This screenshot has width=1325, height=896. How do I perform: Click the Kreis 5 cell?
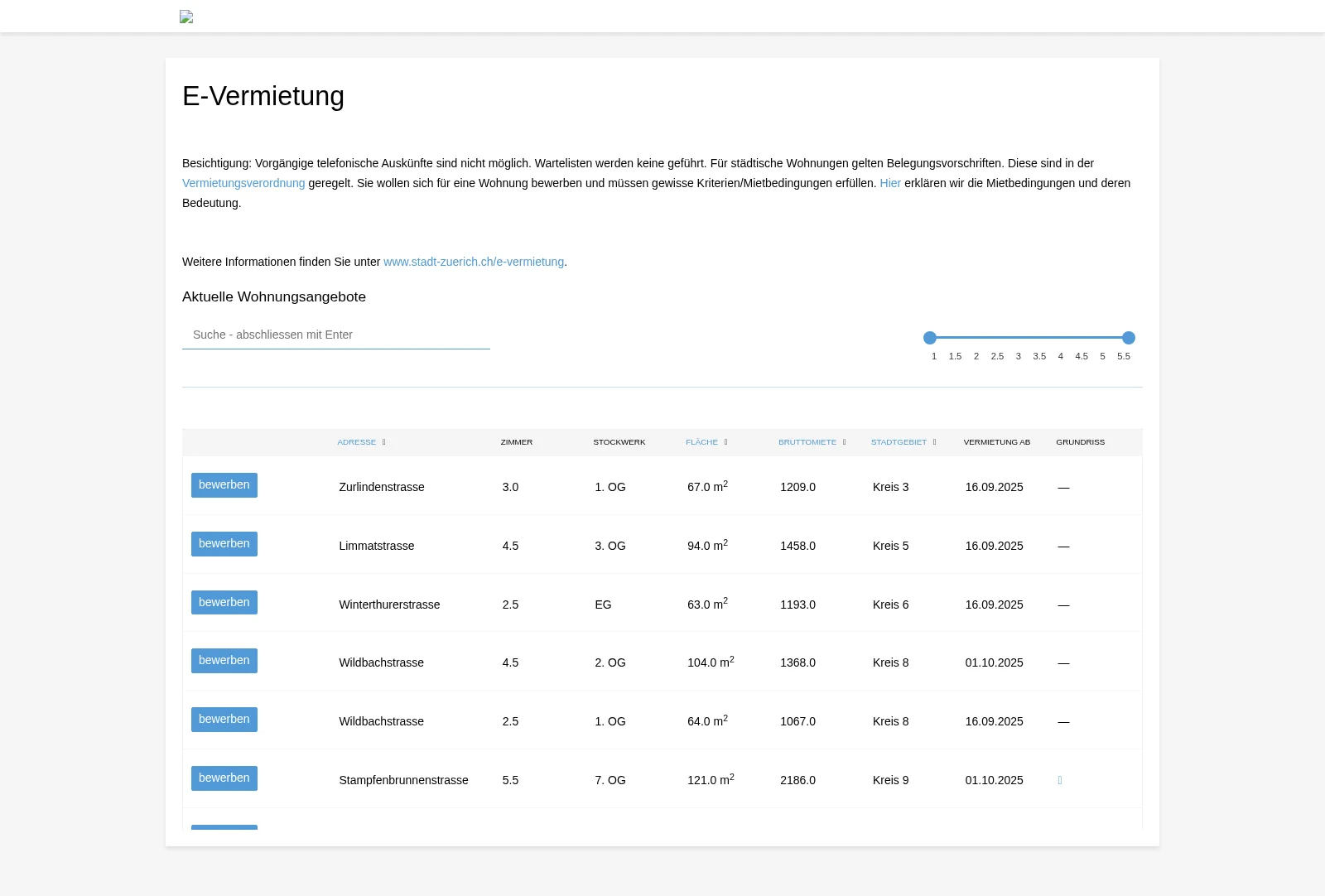pyautogui.click(x=891, y=546)
